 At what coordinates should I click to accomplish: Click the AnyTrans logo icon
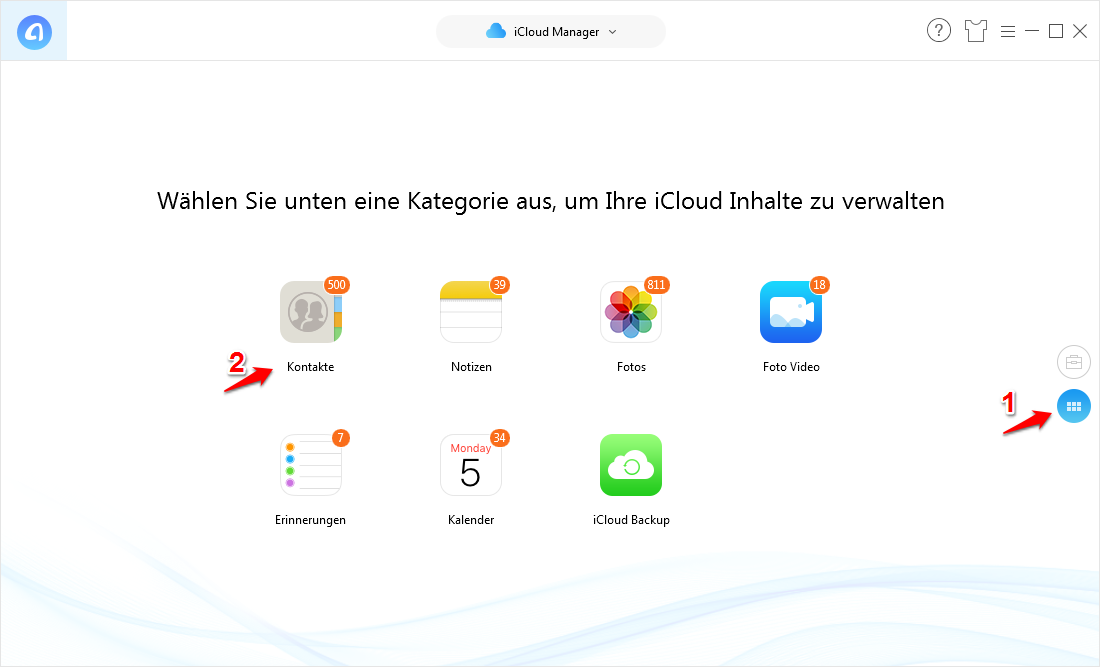(x=34, y=32)
